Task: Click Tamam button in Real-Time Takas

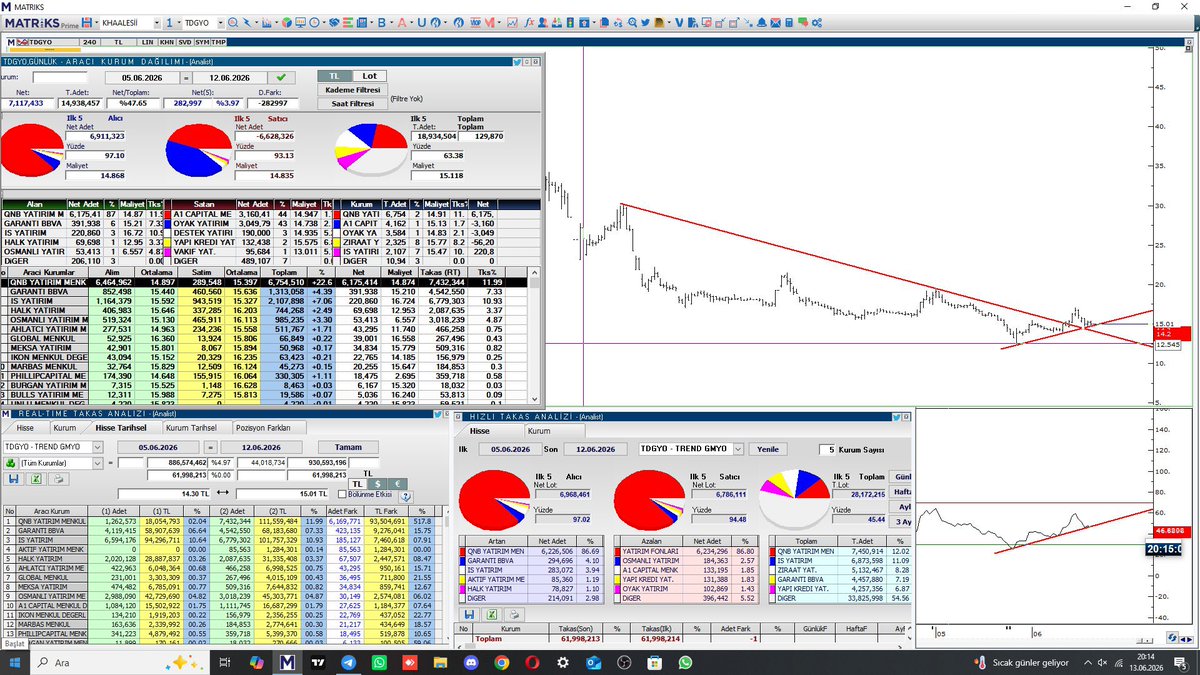Action: click(348, 447)
